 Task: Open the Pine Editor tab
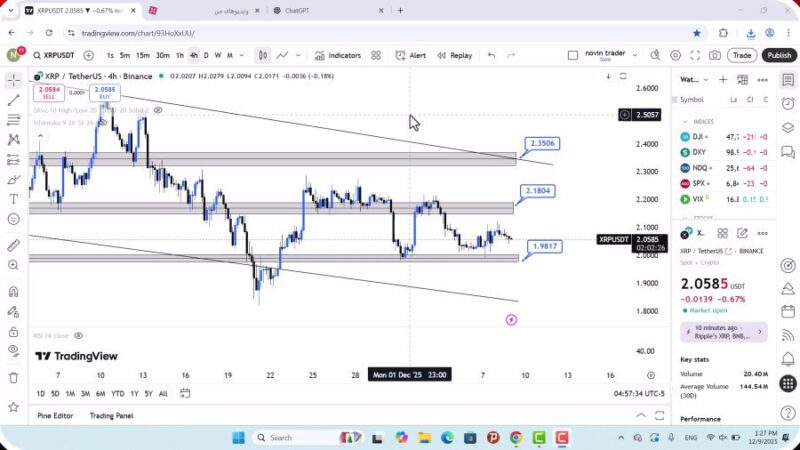55,415
